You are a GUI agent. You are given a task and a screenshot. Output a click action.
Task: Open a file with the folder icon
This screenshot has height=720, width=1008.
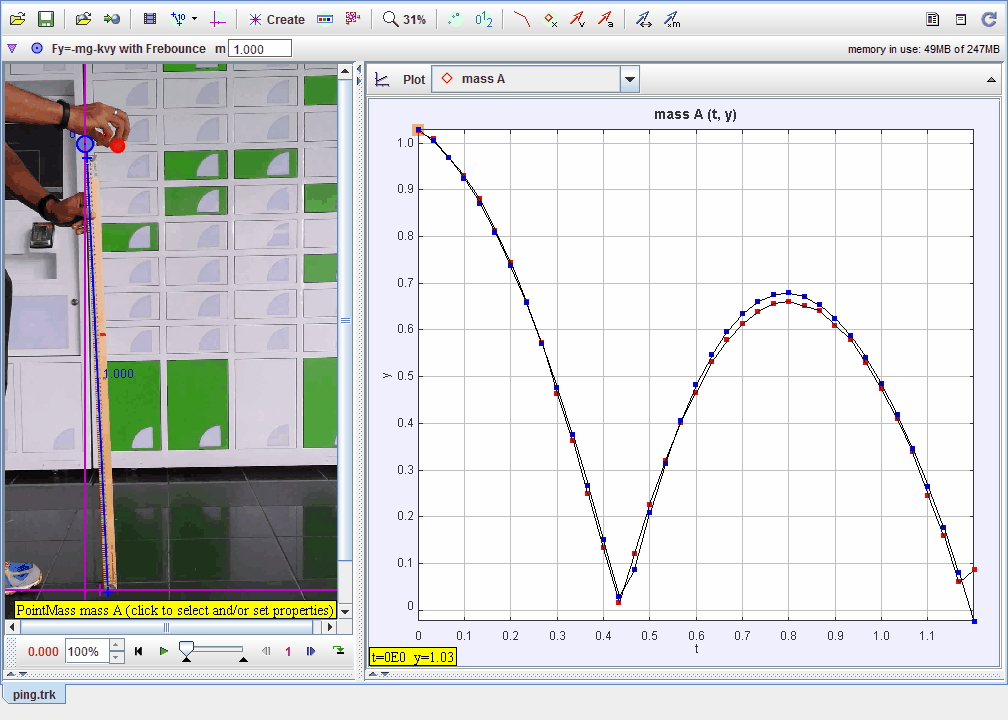[x=17, y=19]
